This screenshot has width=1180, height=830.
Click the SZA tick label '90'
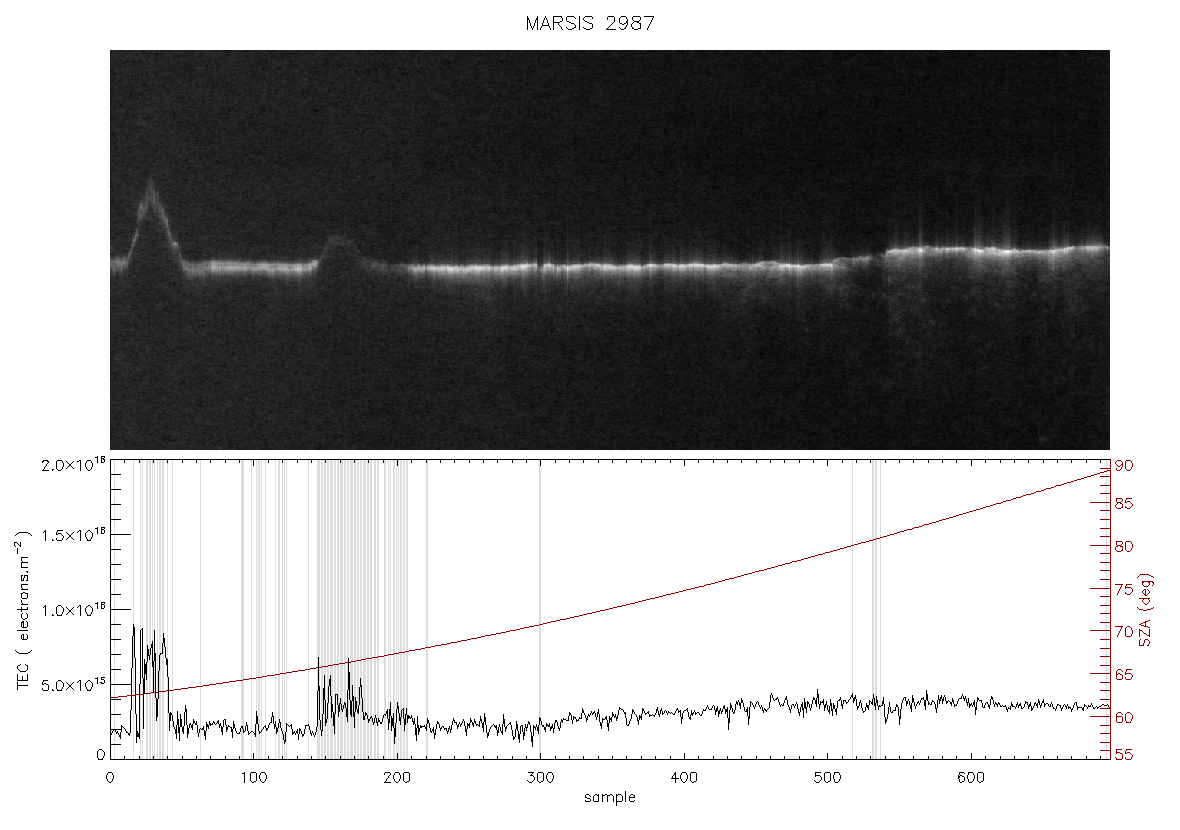[1124, 466]
